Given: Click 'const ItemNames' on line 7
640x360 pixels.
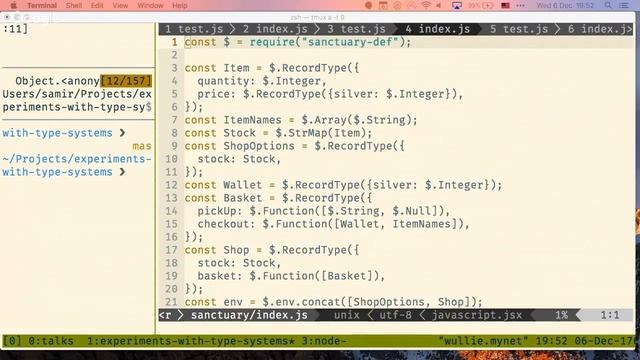Looking at the screenshot, I should (233, 120).
